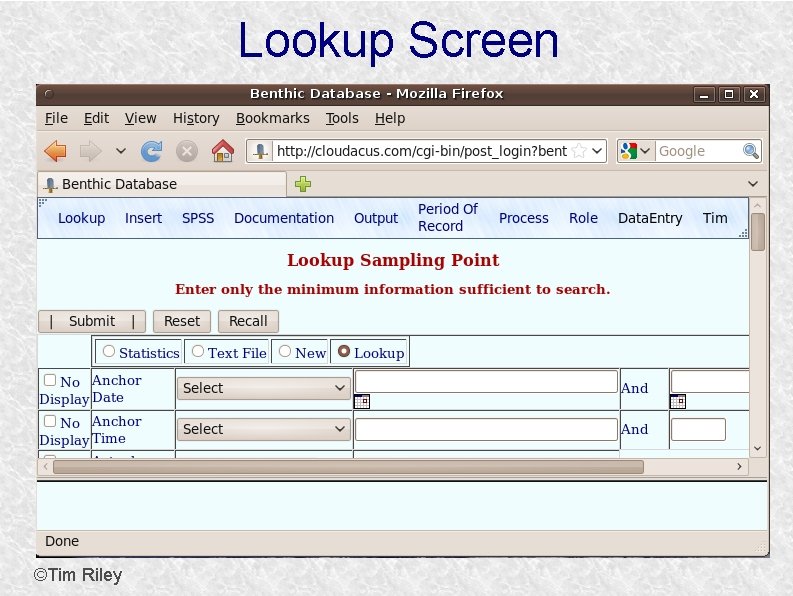Screen dimensions: 793x596
Task: Click the Anchor Date first text field
Action: point(486,381)
